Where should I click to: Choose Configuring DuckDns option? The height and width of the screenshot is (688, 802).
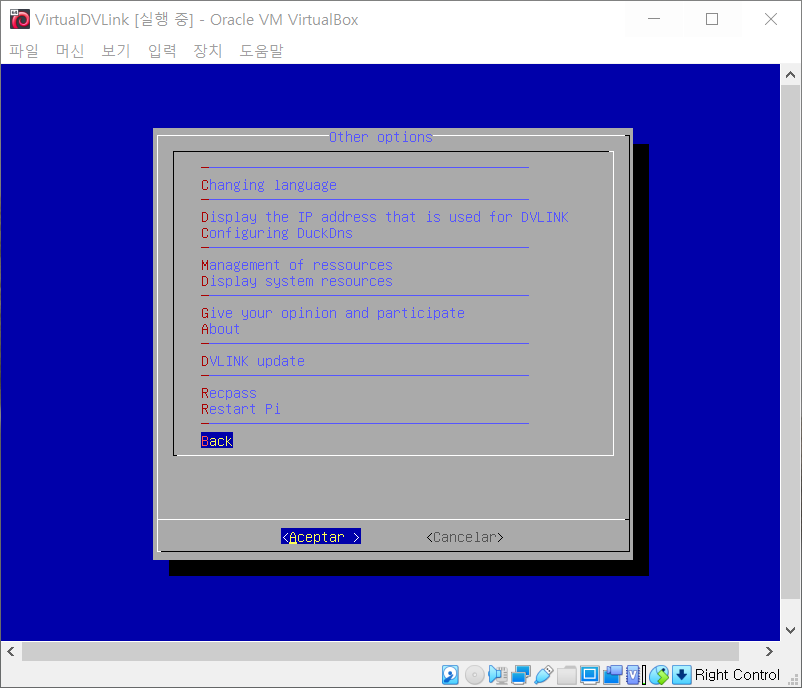coord(277,233)
